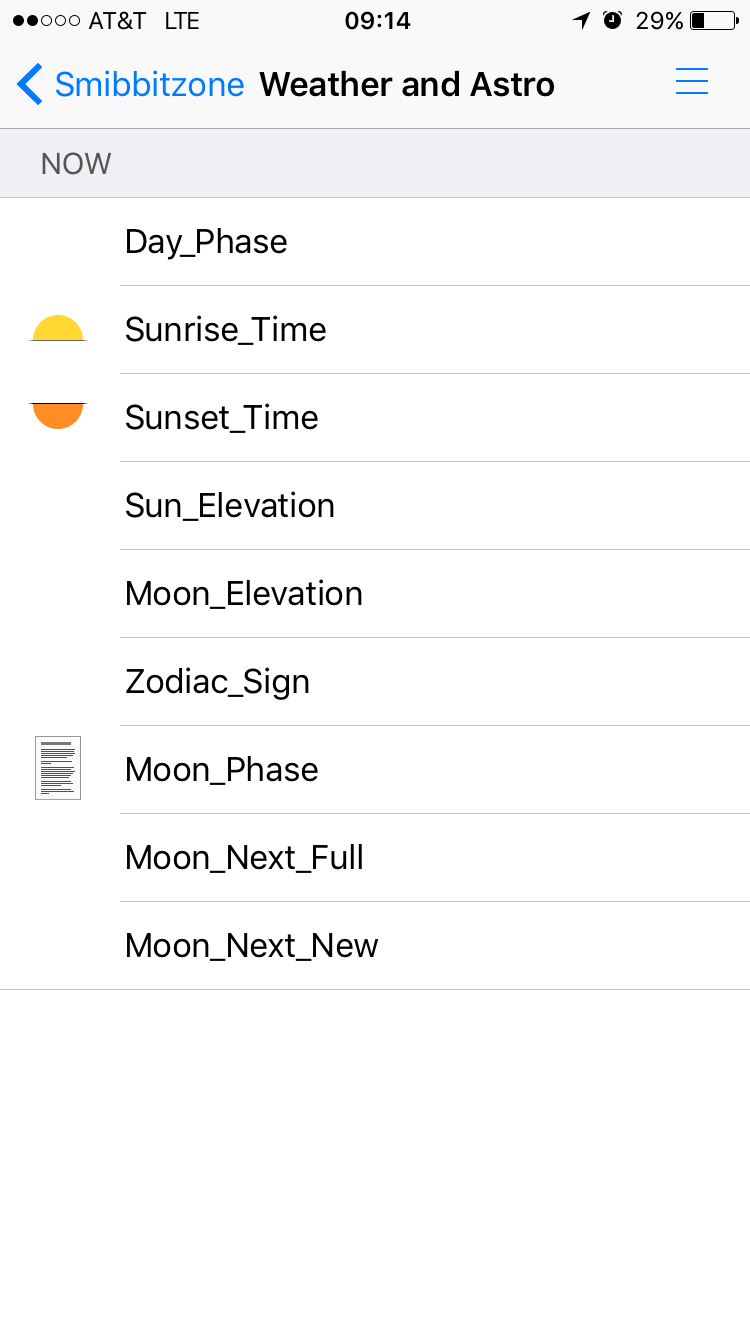Viewport: 750px width, 1334px height.
Task: Select Moon_Next_Full row
Action: tap(244, 858)
